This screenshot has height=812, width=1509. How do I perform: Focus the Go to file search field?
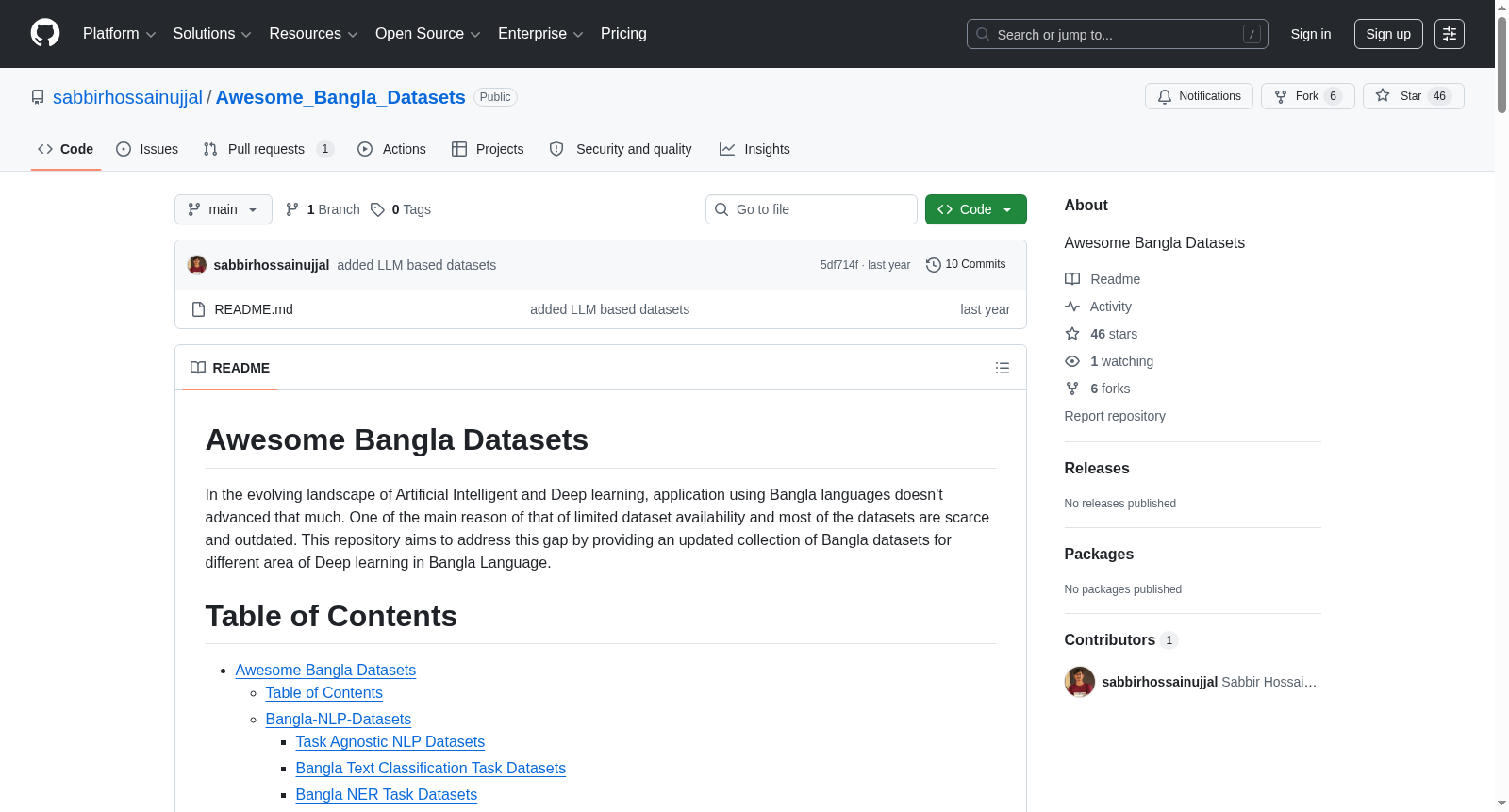[811, 209]
